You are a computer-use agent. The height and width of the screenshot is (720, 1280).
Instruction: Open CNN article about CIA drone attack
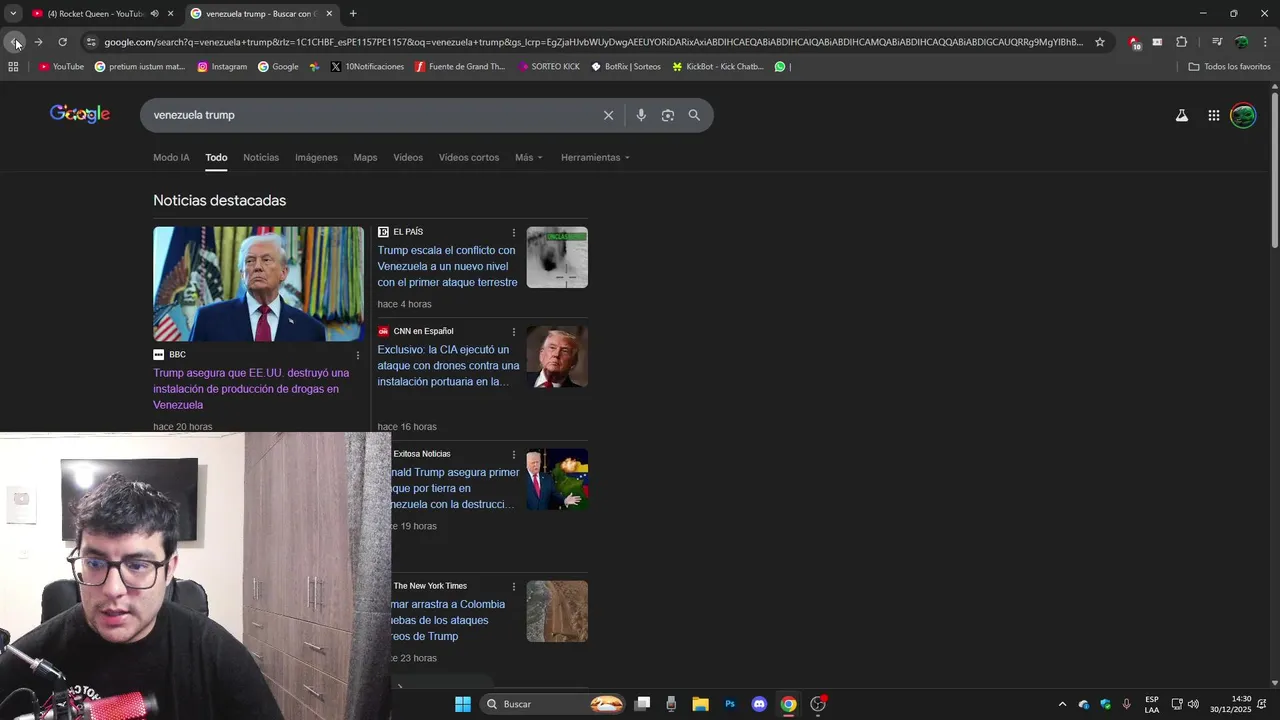coord(448,365)
